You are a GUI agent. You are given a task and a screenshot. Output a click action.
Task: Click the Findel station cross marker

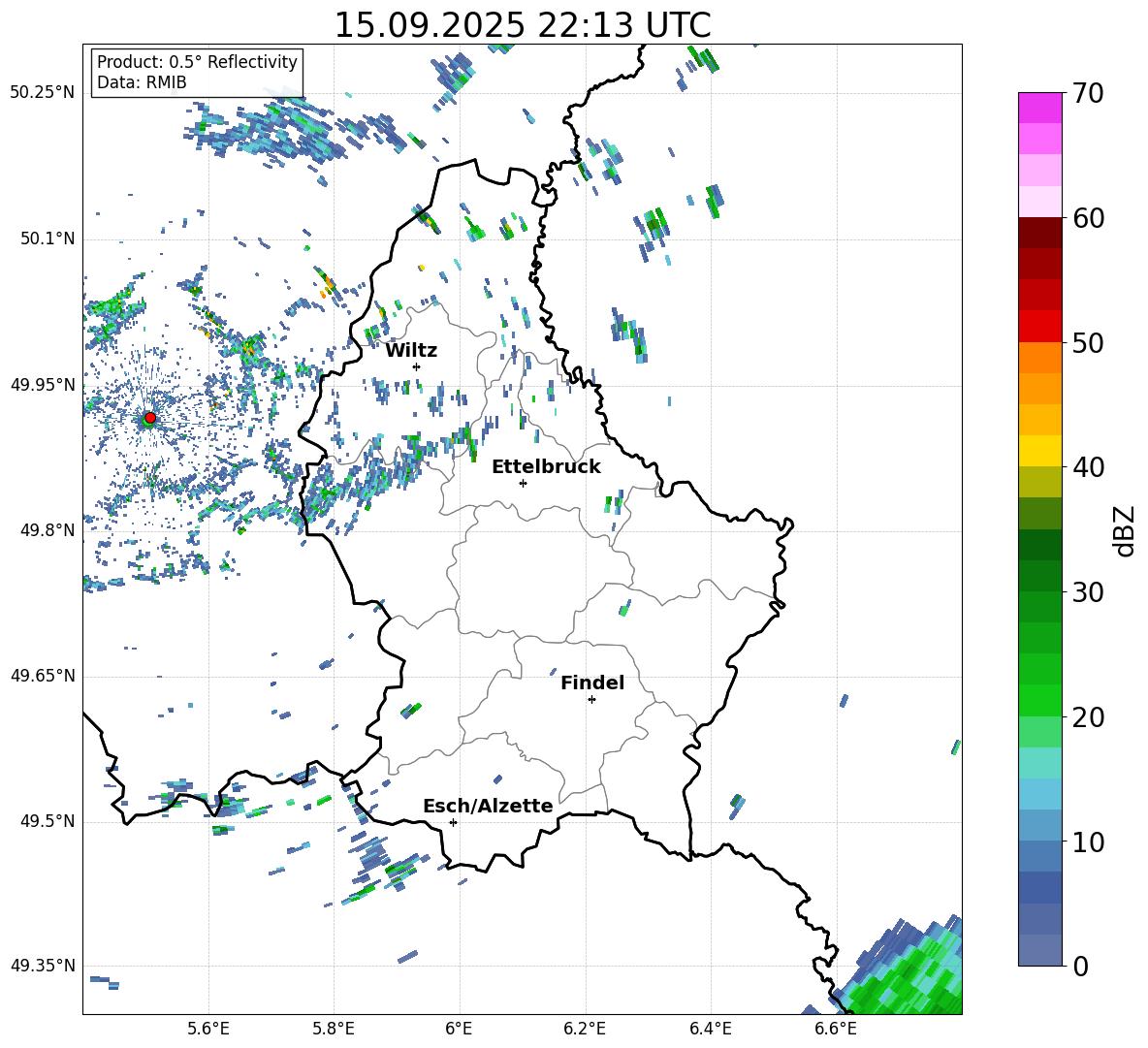click(591, 699)
